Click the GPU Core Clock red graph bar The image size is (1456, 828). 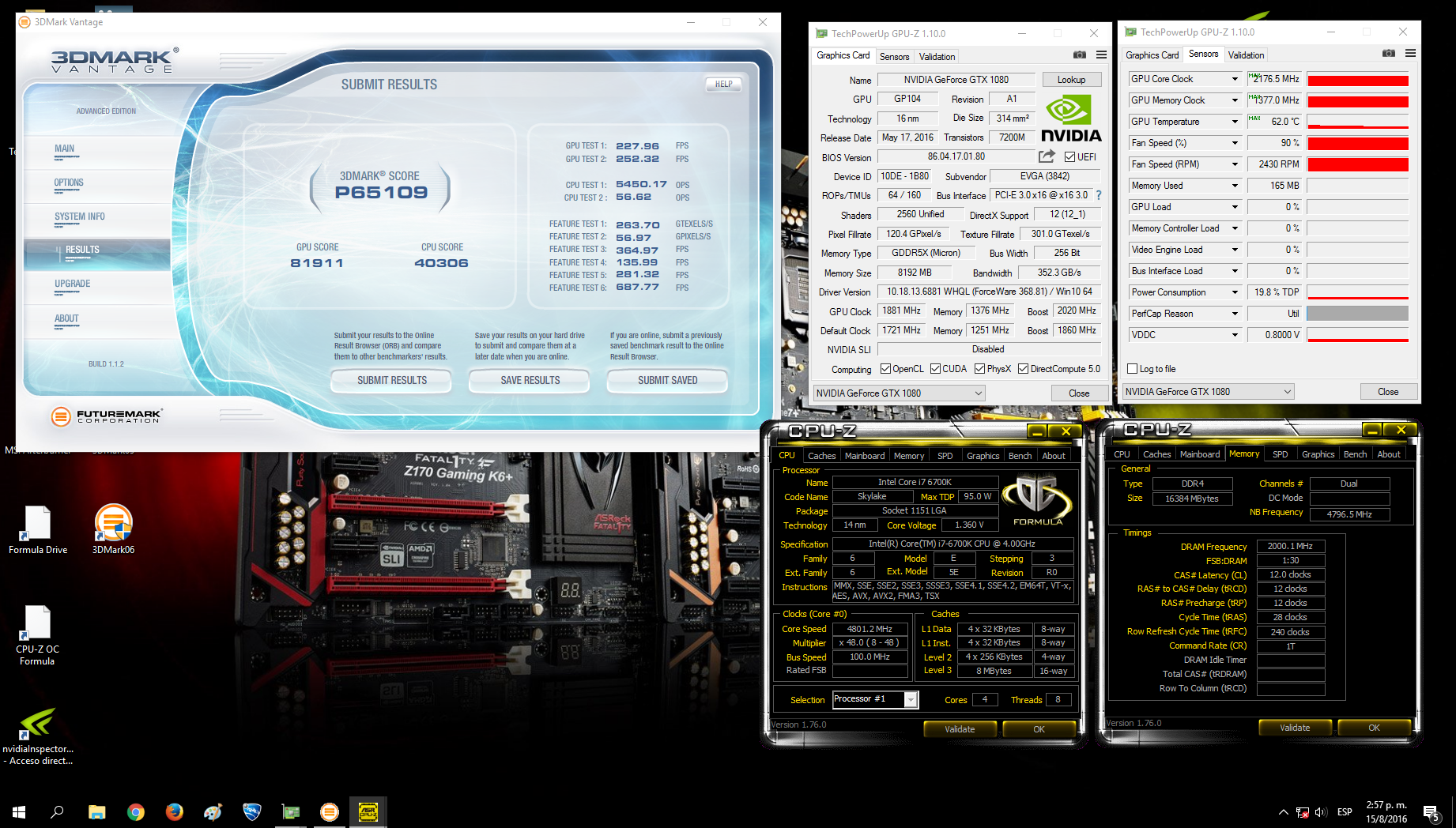point(1358,79)
